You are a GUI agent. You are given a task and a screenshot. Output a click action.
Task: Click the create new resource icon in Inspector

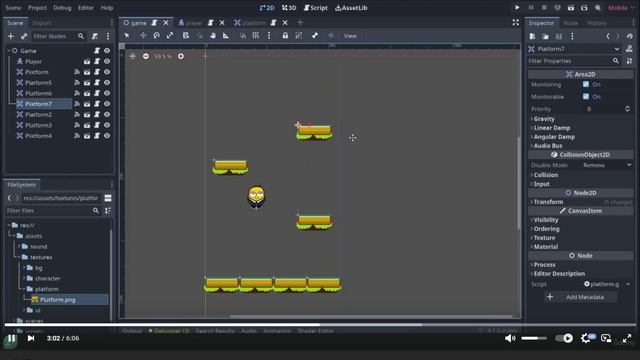[532, 36]
